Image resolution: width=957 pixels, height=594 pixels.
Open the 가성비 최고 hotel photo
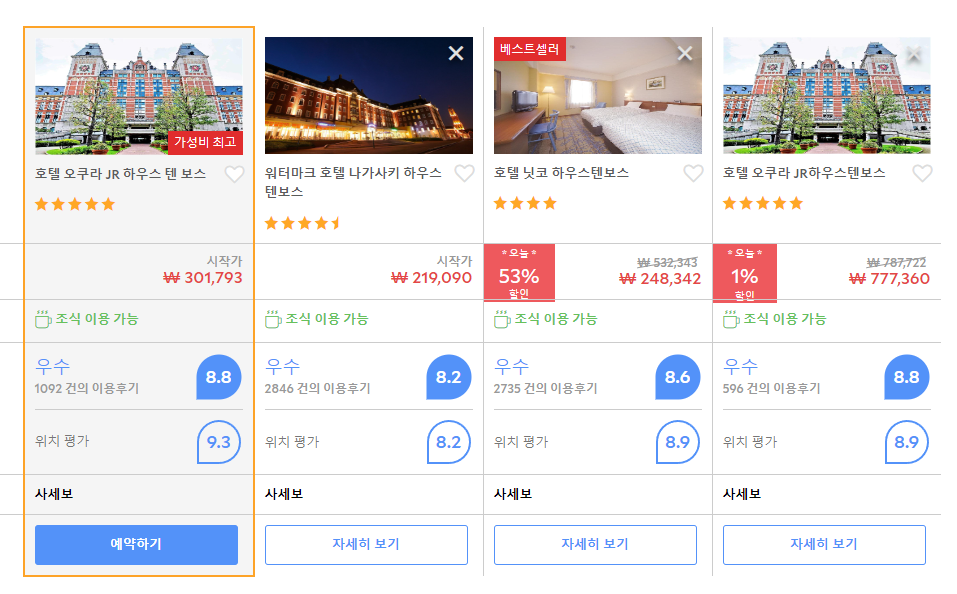(139, 95)
